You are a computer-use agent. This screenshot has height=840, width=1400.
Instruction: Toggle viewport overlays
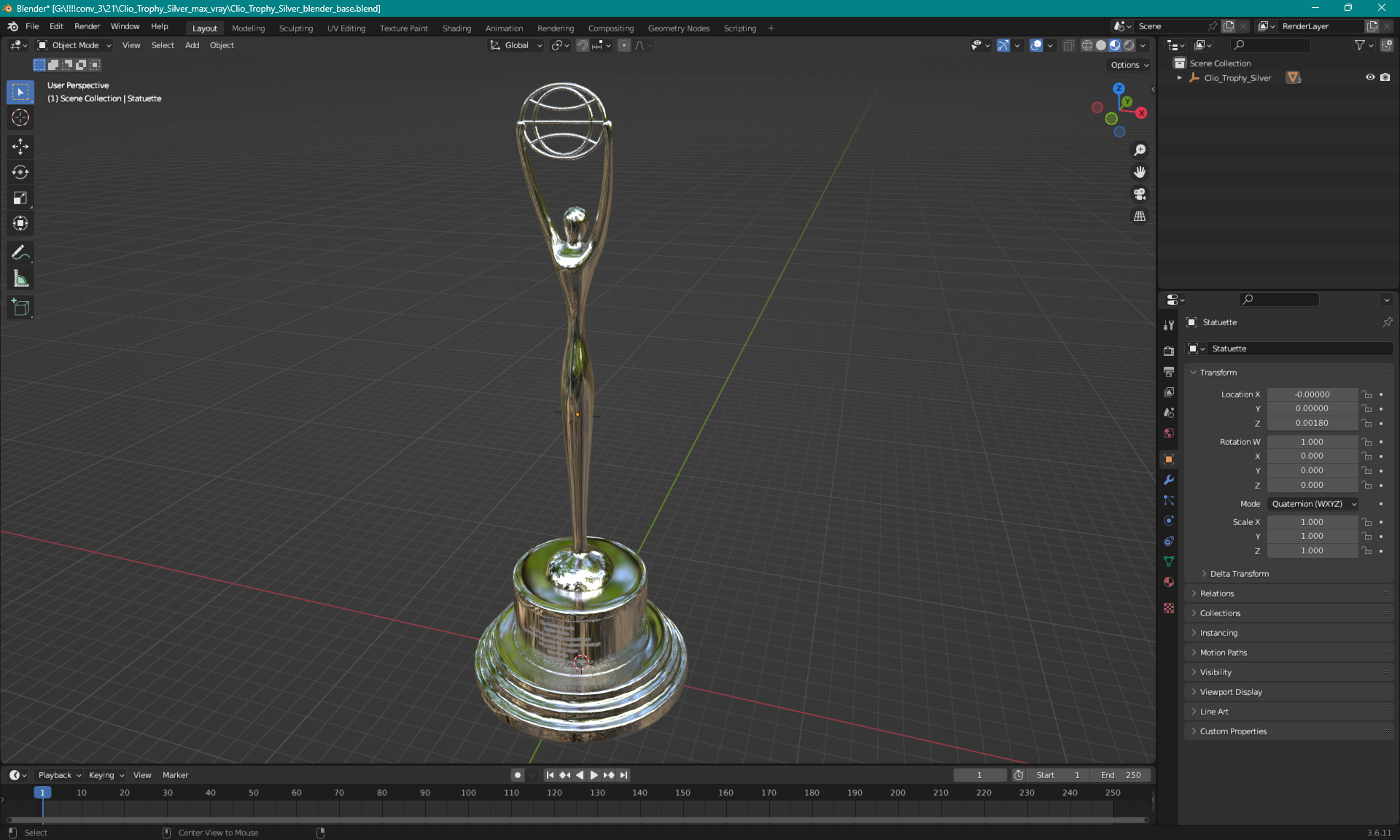pos(1036,45)
